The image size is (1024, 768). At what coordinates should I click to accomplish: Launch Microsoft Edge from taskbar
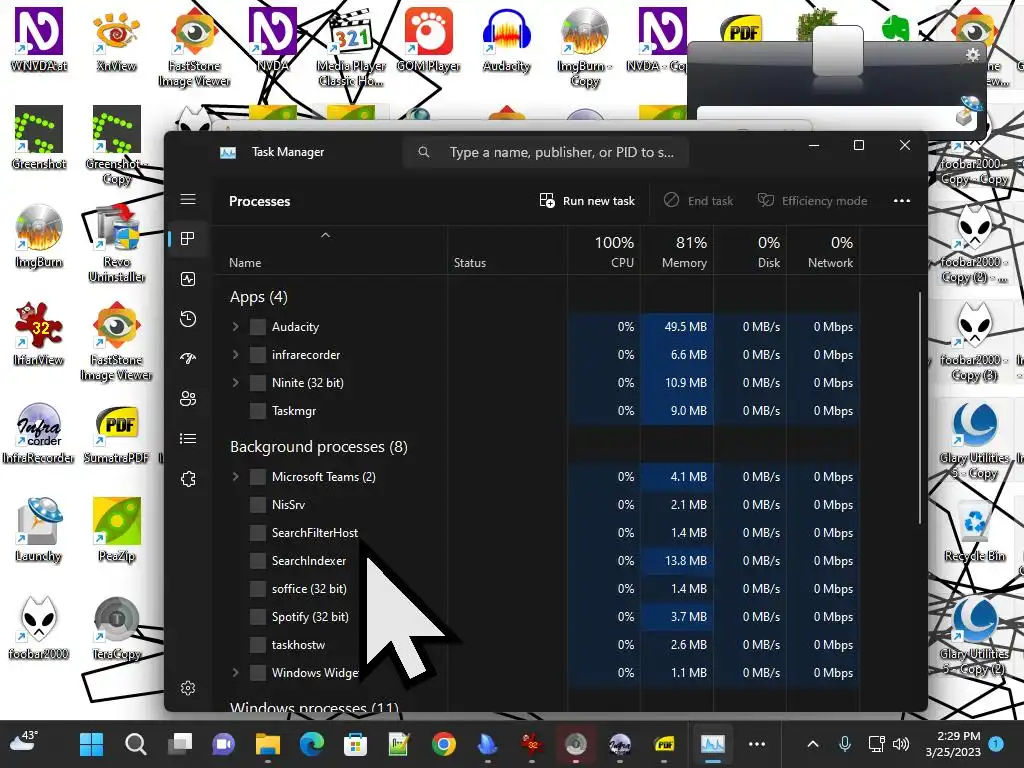pos(312,744)
